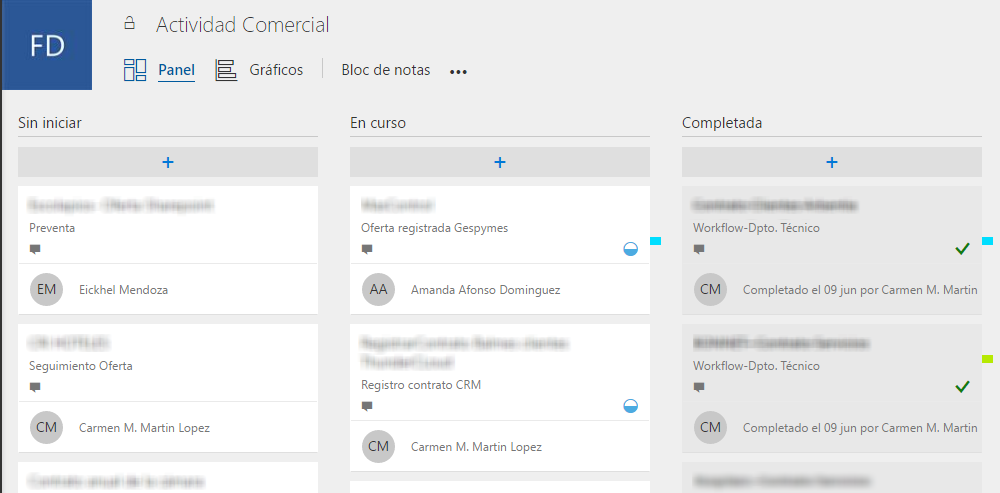Add a task to Completada column
Screen dimensions: 1000x493
[831, 162]
